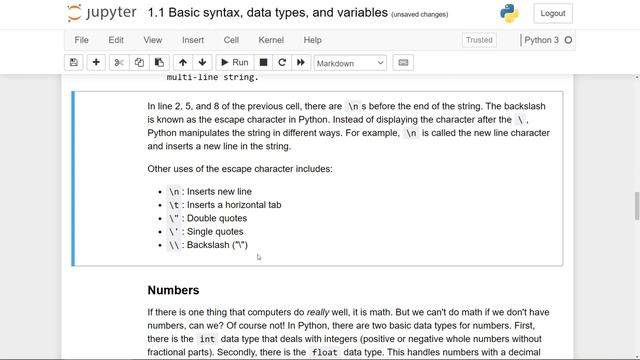Open the Cell menu
The height and width of the screenshot is (360, 640).
pos(231,40)
